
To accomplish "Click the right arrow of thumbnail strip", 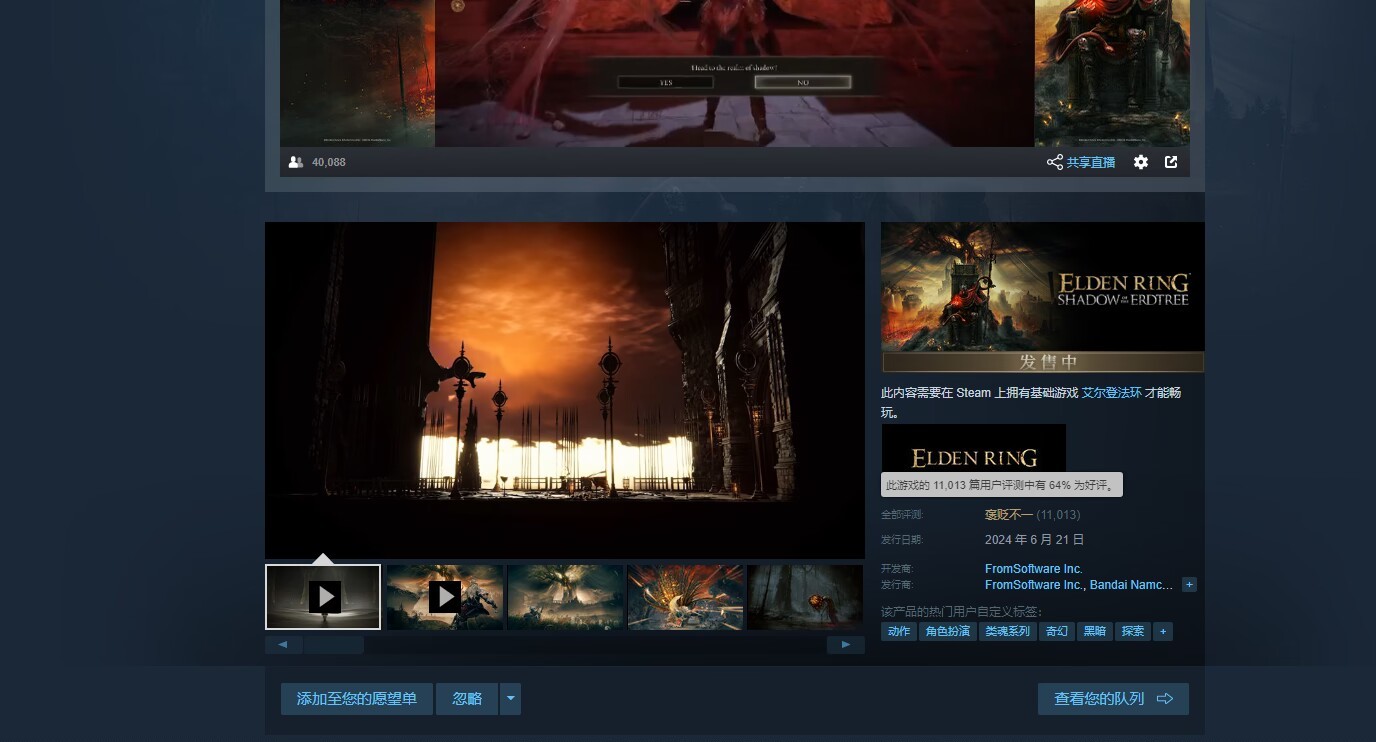I will tap(846, 645).
